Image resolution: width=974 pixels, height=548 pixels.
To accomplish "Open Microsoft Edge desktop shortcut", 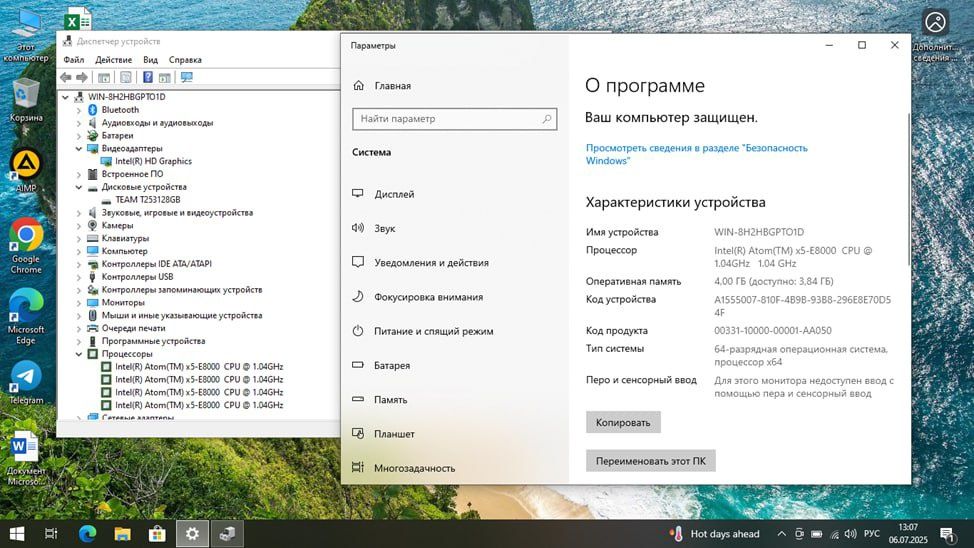I will click(26, 317).
